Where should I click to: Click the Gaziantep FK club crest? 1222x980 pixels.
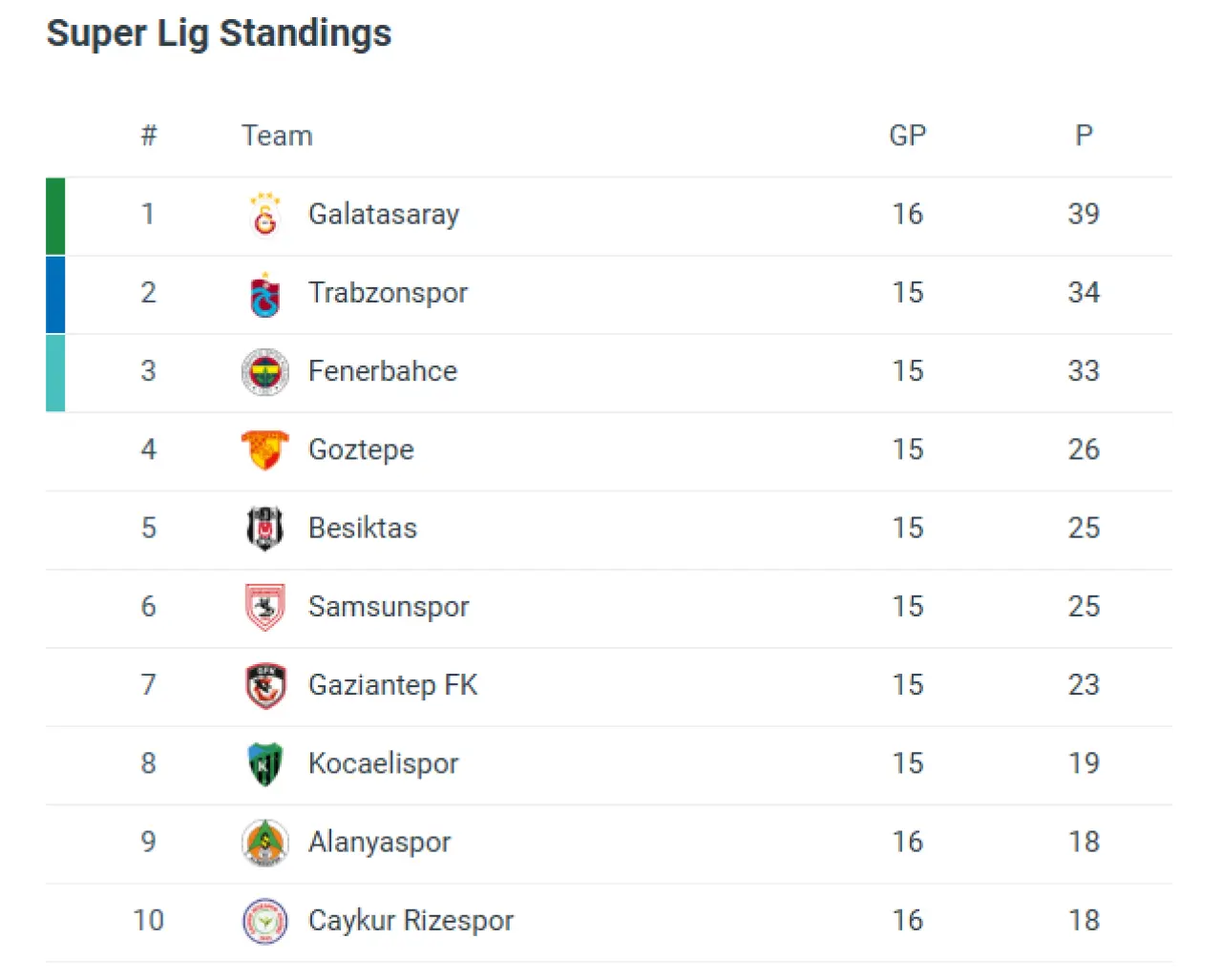264,685
